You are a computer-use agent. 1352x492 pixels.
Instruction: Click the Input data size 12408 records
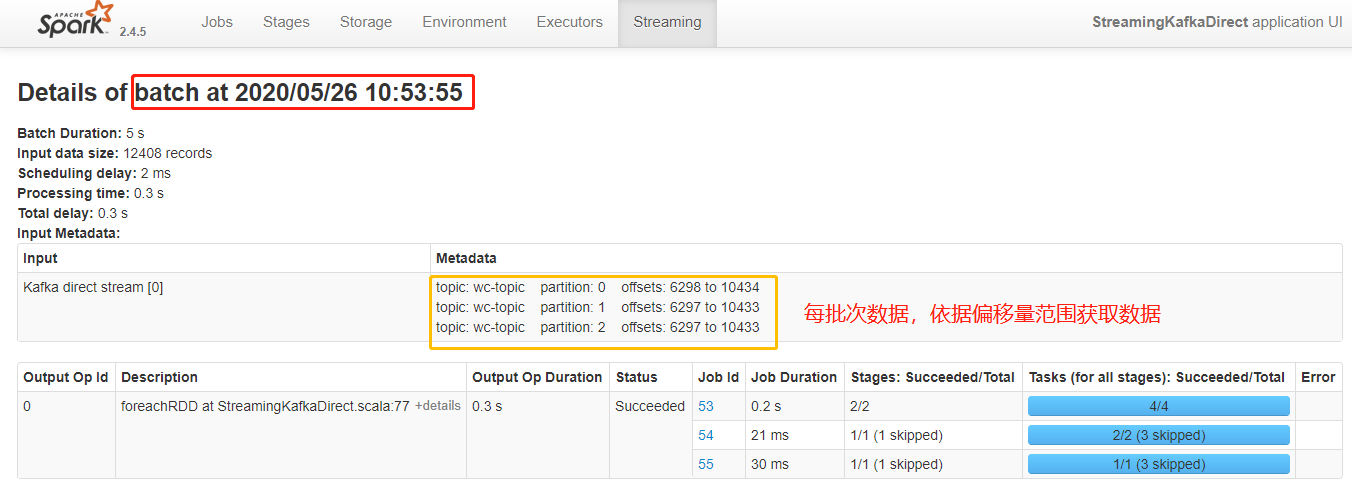(115, 153)
